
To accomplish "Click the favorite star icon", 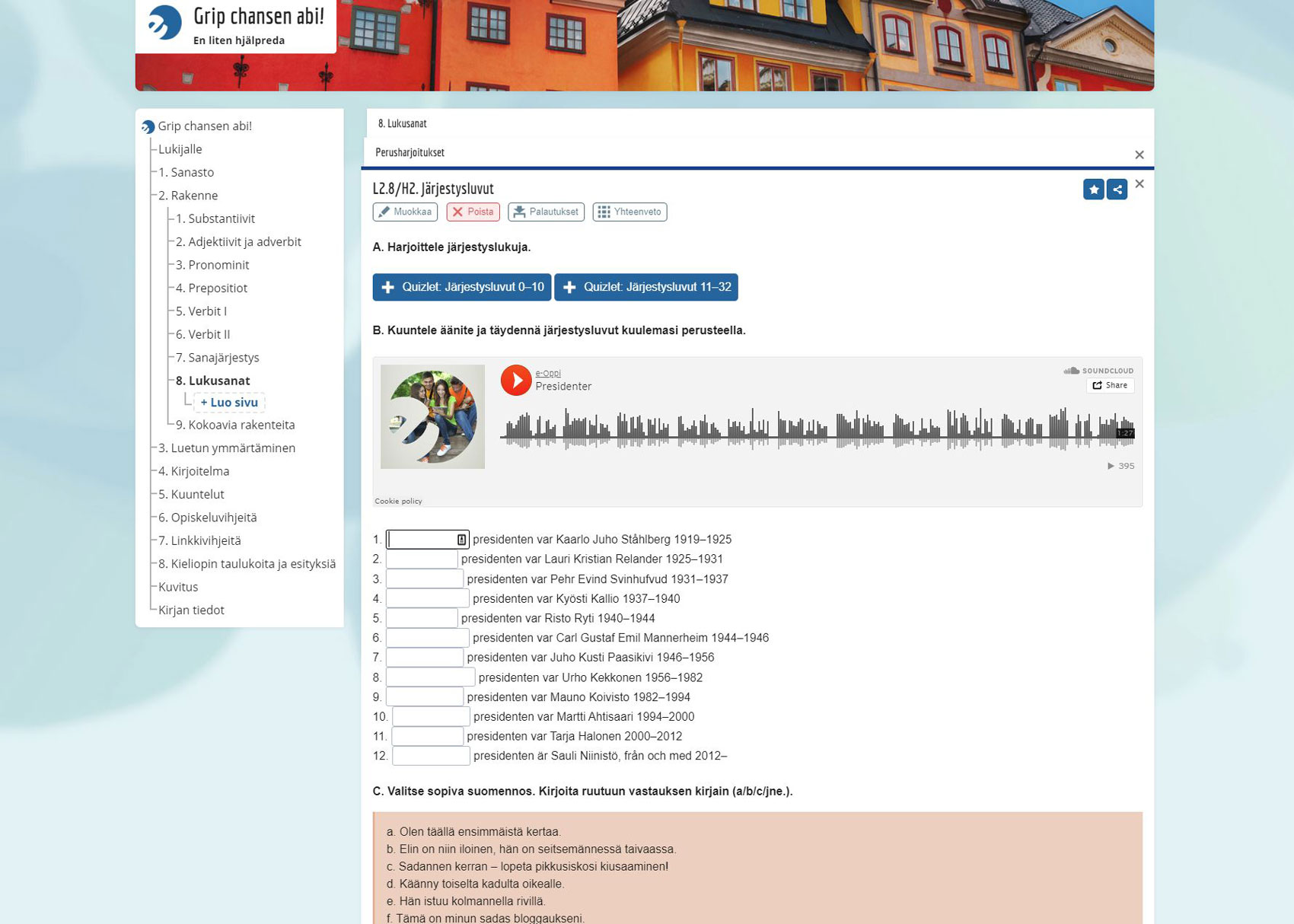I will pos(1093,190).
